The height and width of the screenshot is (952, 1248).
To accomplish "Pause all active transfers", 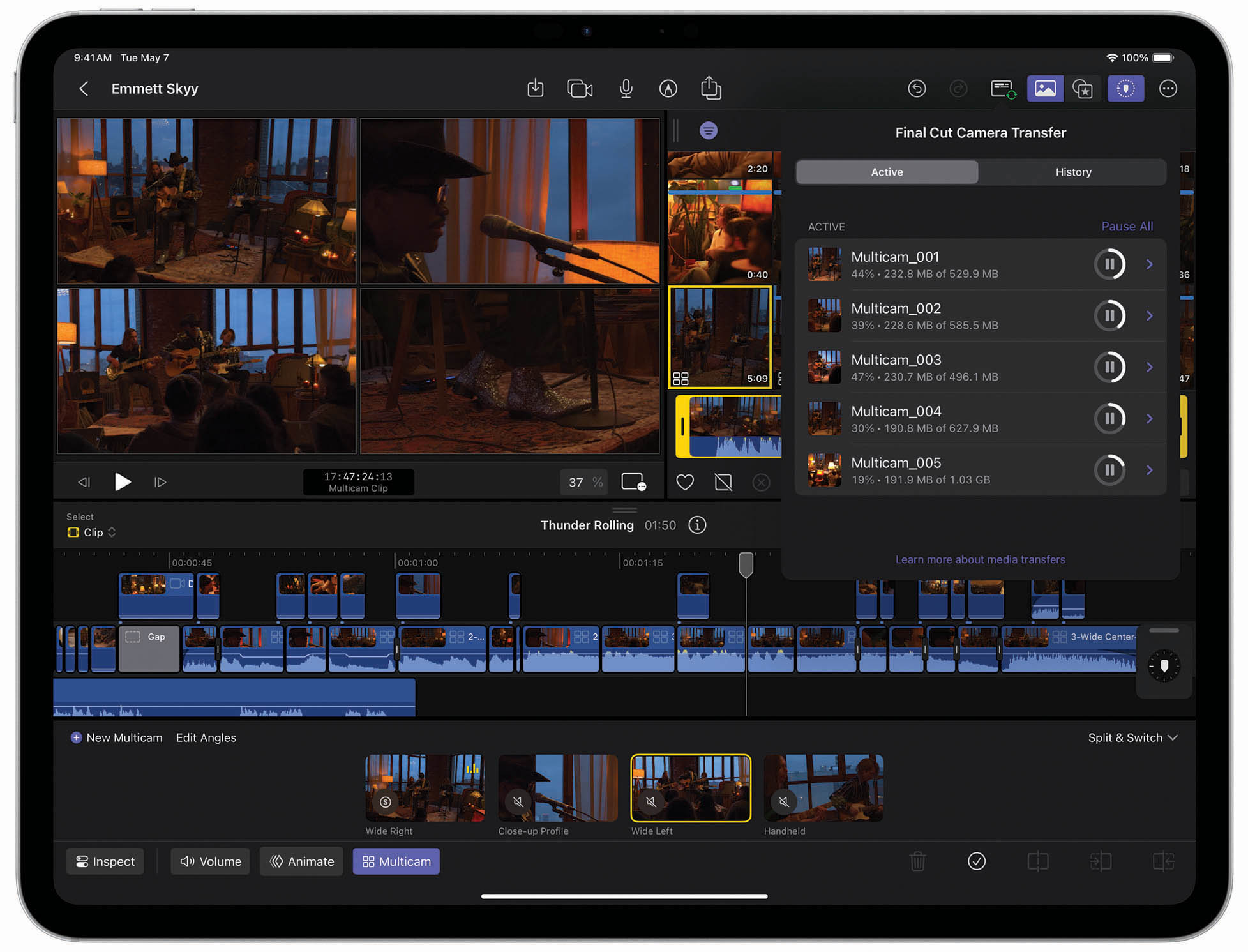I will click(x=1127, y=226).
